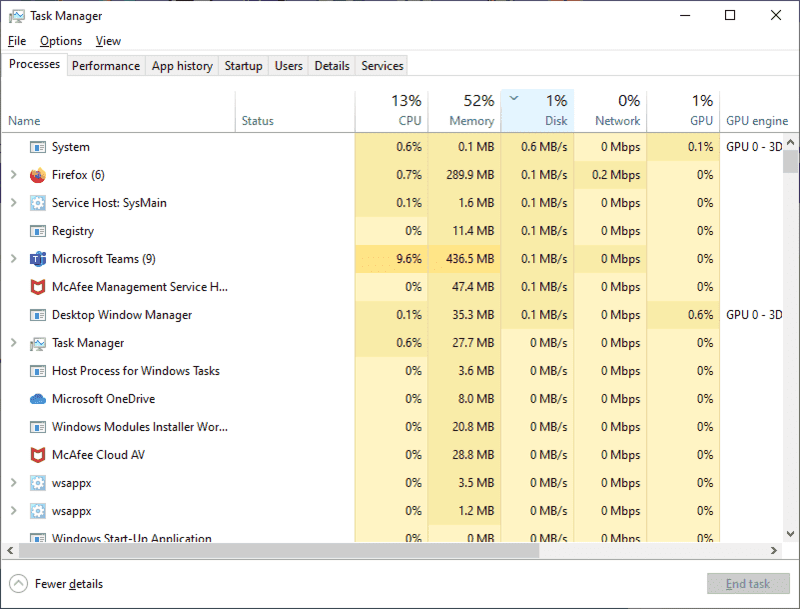Minimize the Task Manager window
Screen dimensions: 800x609
685,15
